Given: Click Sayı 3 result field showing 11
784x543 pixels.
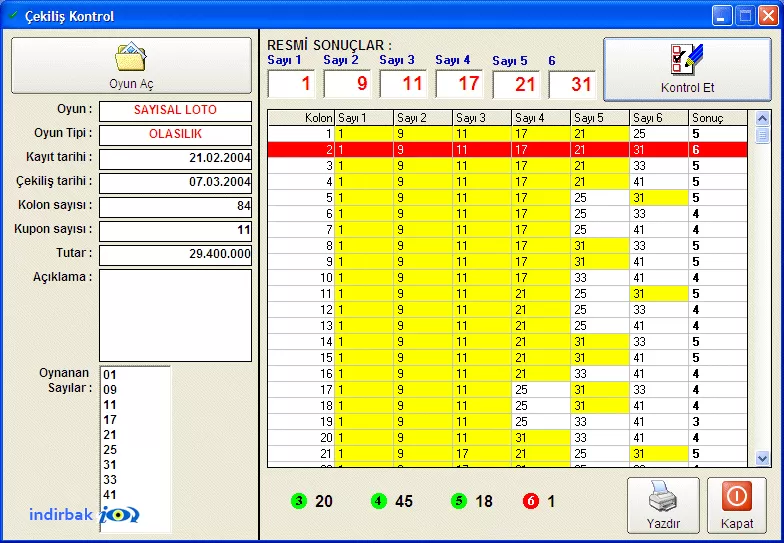Looking at the screenshot, I should (404, 84).
